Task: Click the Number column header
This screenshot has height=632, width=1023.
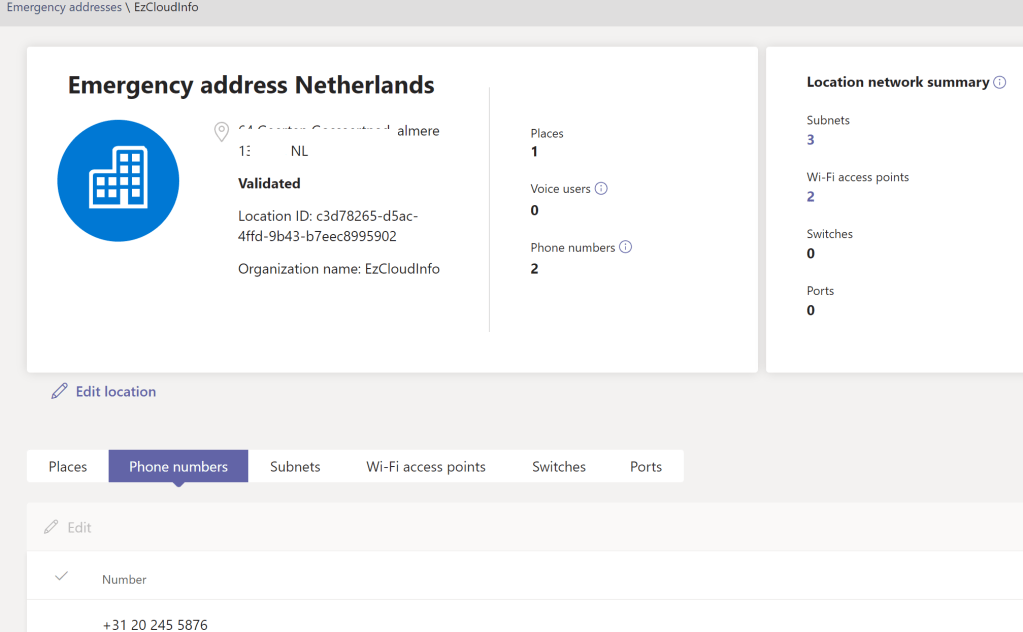Action: [x=124, y=579]
